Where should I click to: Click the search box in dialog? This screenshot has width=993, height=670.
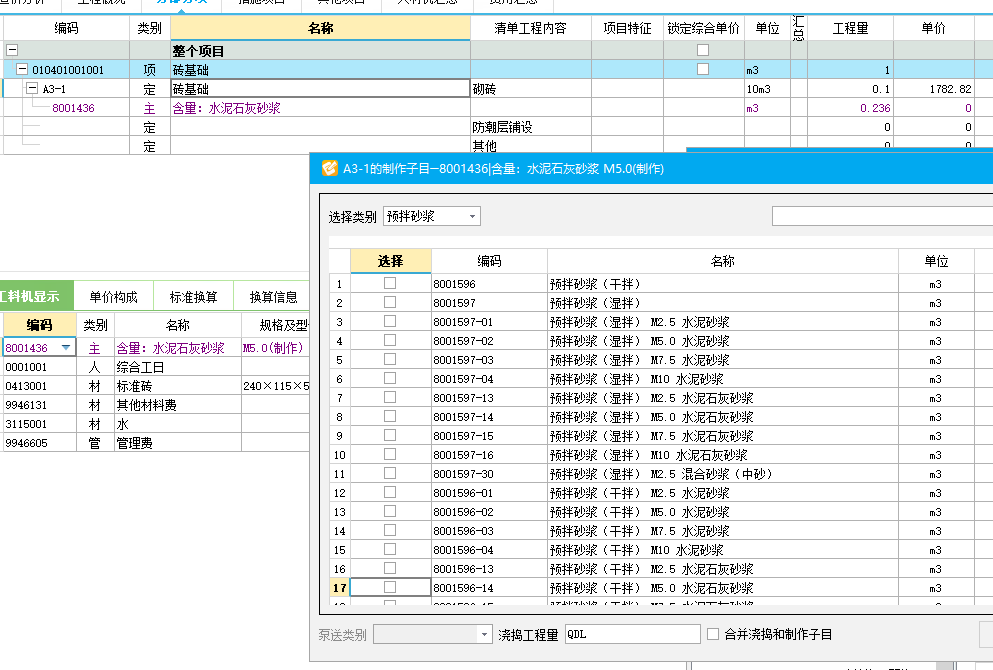882,216
